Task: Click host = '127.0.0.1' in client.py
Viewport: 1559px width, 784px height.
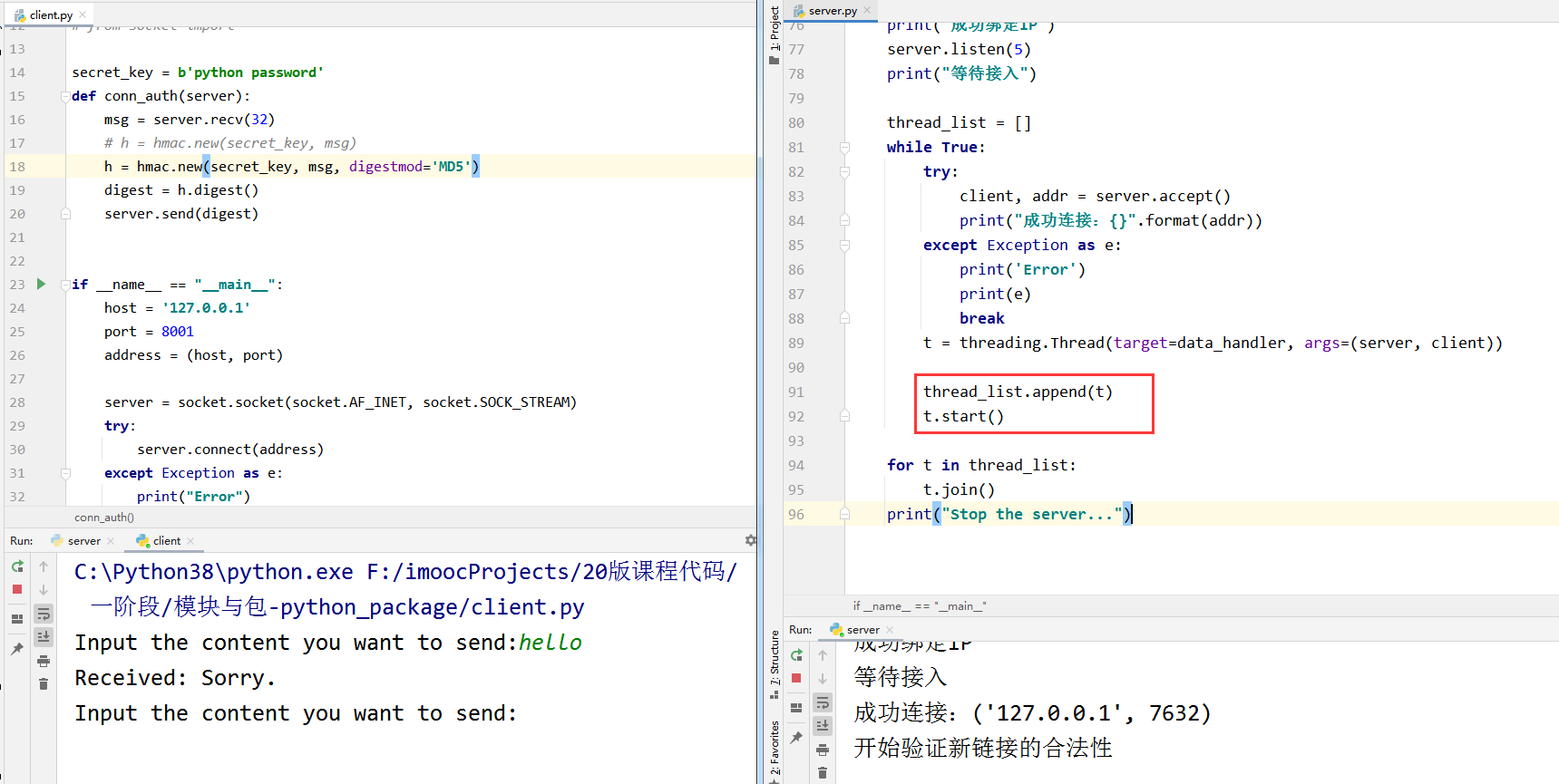Action: pos(177,308)
